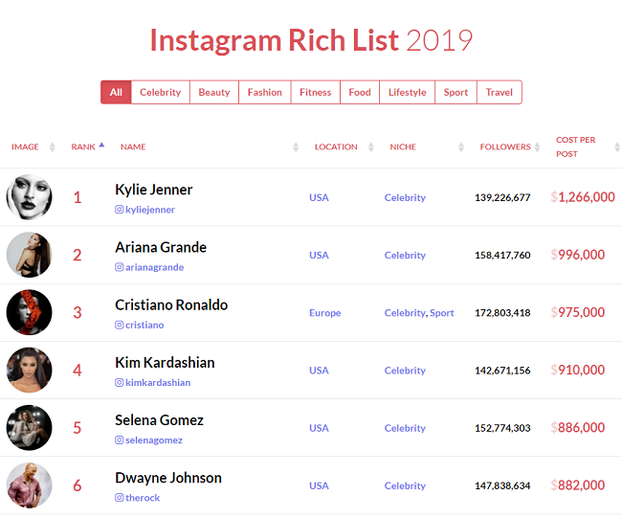Open the kimkardashian handle link
The height and width of the screenshot is (518, 622).
[158, 382]
